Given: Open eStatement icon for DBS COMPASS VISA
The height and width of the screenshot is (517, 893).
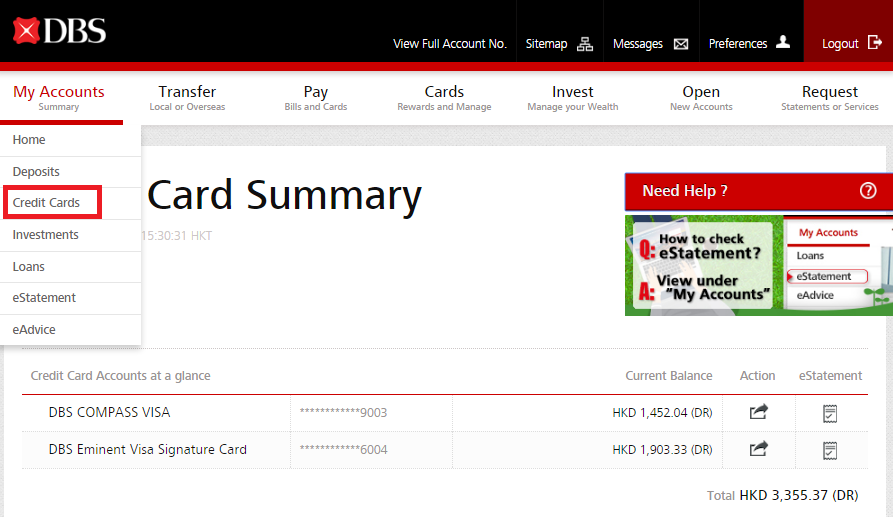Looking at the screenshot, I should click(x=829, y=413).
